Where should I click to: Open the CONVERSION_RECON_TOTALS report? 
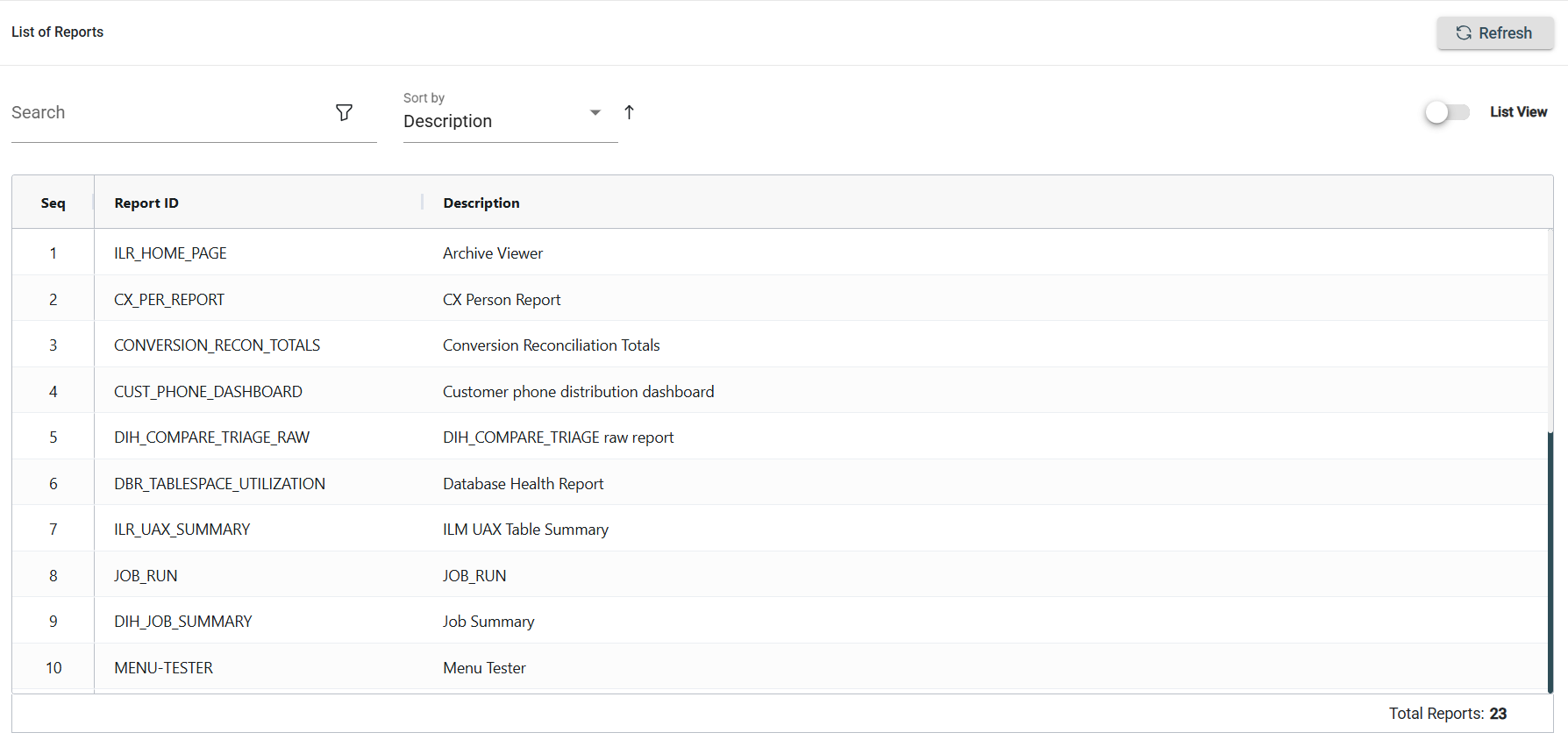[x=217, y=345]
